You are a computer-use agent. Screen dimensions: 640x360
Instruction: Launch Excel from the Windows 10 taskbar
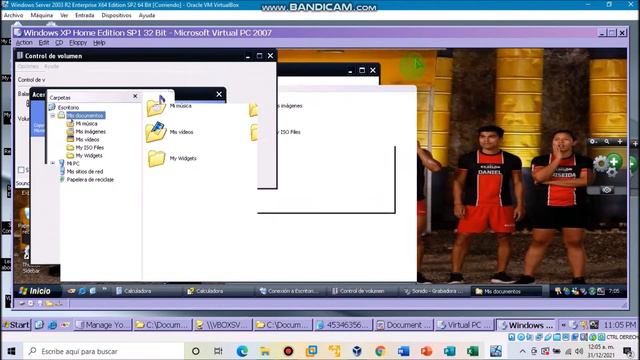[x=472, y=351]
